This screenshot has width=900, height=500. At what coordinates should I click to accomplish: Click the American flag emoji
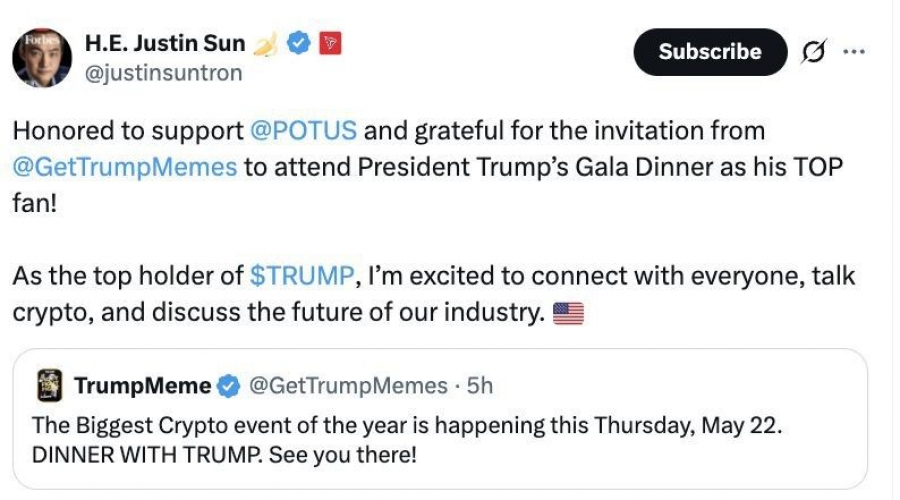click(x=568, y=313)
